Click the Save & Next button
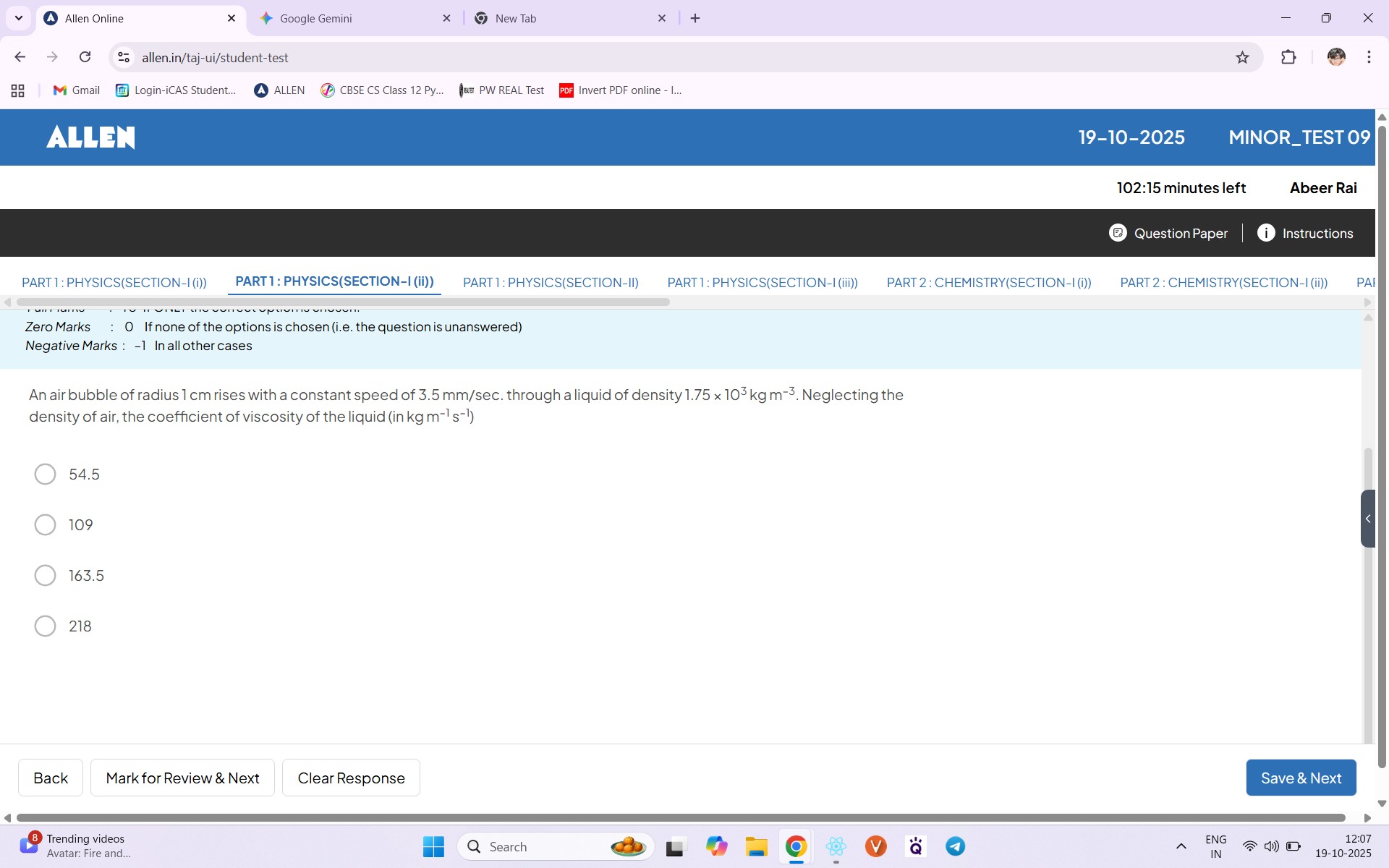The width and height of the screenshot is (1389, 868). 1300,778
